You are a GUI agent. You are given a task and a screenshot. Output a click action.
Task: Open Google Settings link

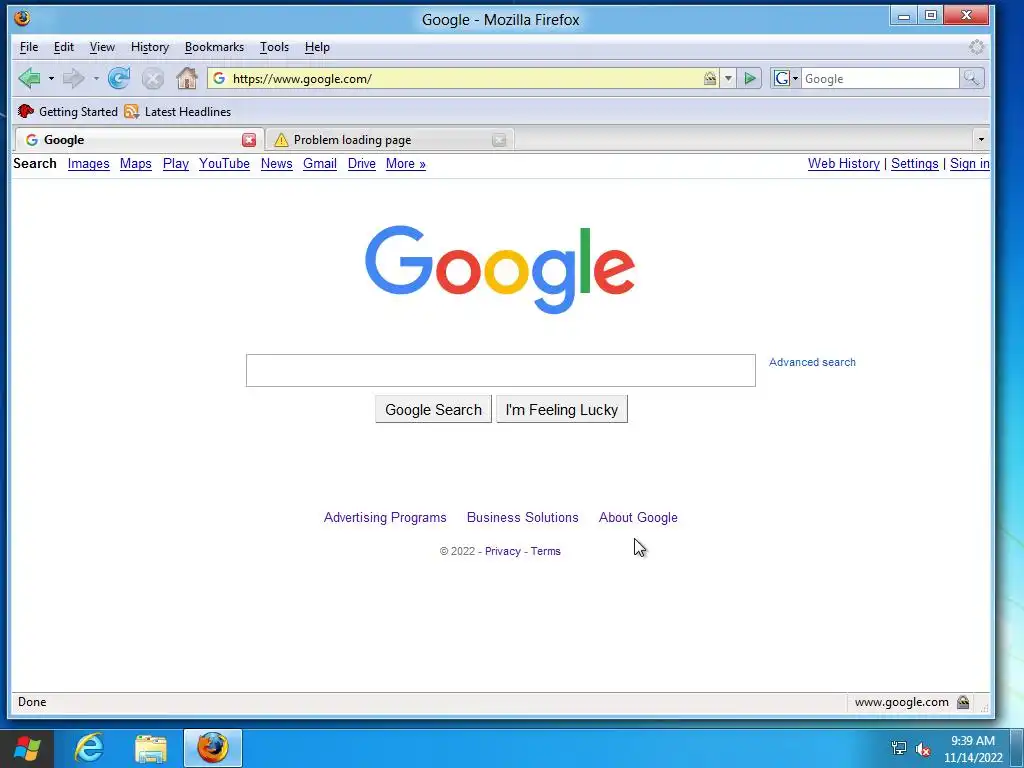(914, 164)
